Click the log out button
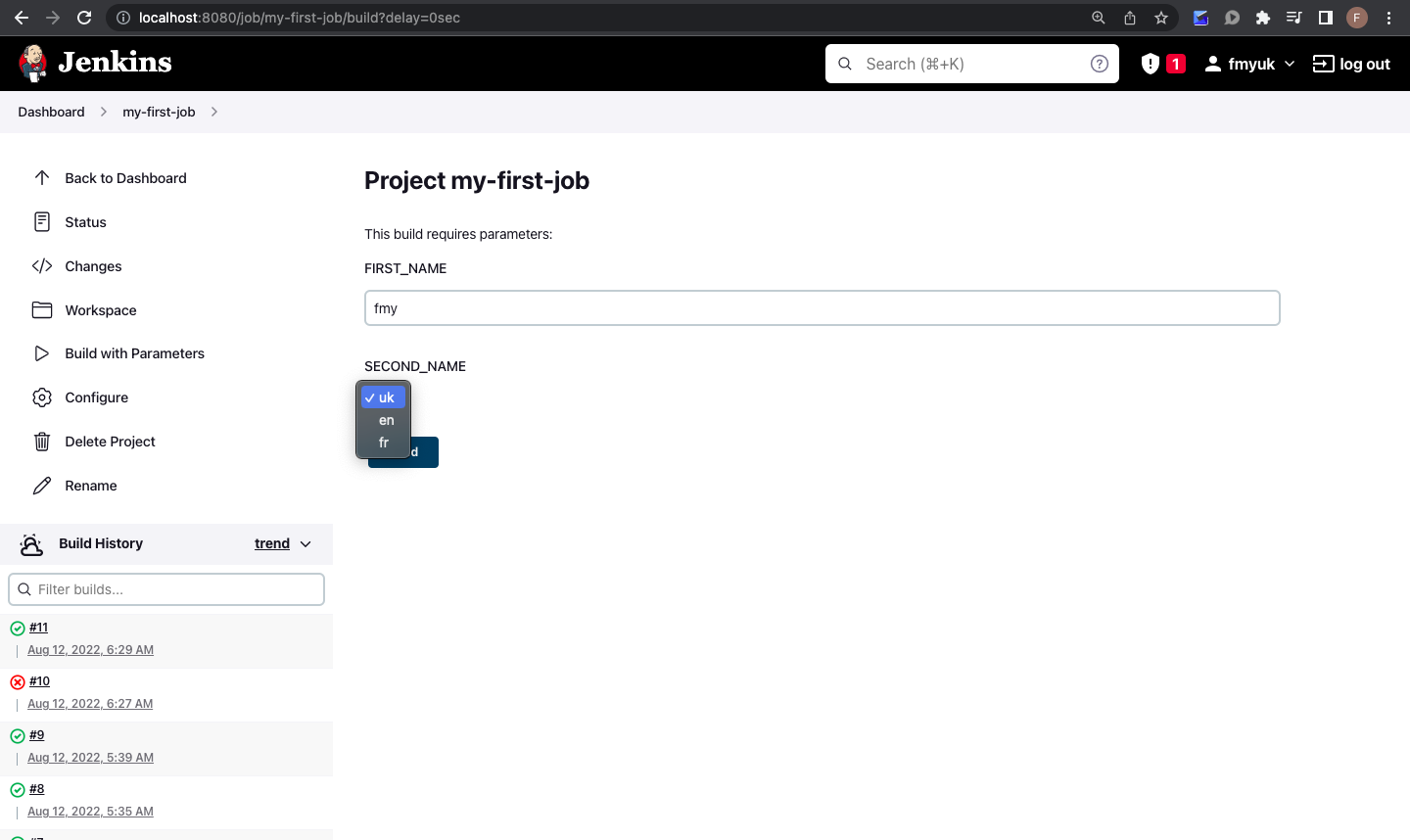This screenshot has height=840, width=1410. 1351,64
